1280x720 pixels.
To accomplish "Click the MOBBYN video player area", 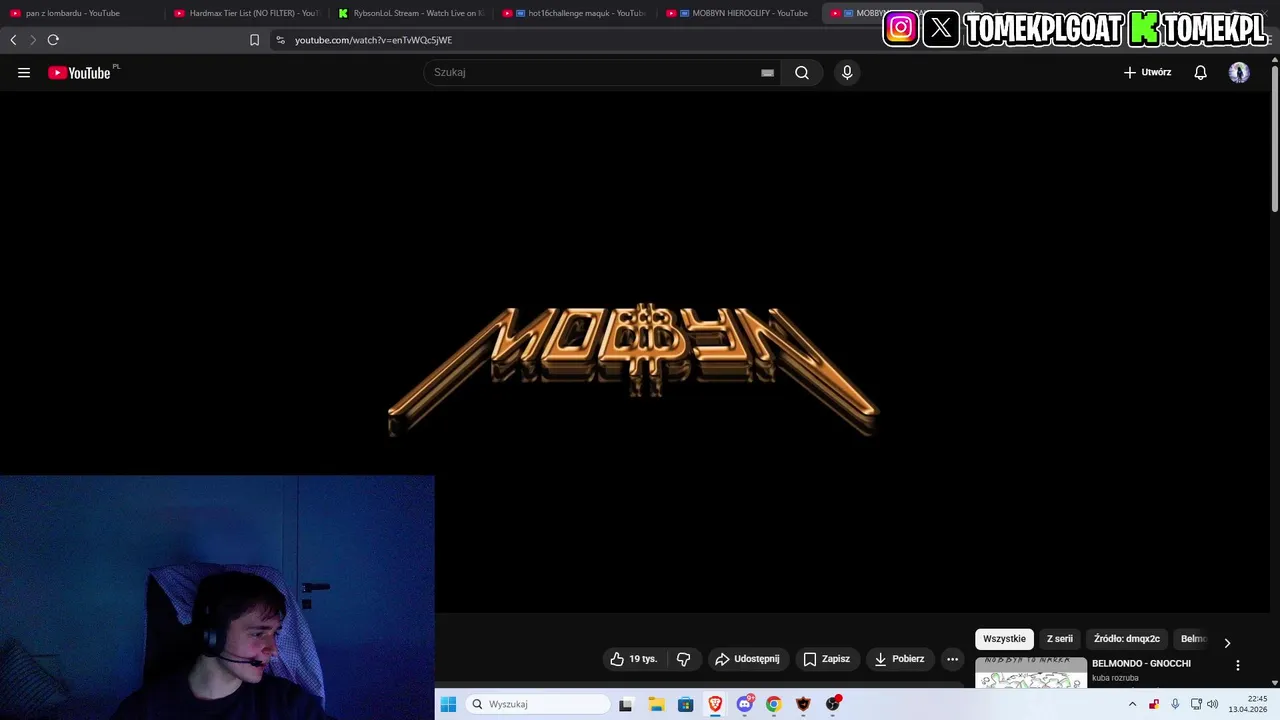I will point(633,352).
